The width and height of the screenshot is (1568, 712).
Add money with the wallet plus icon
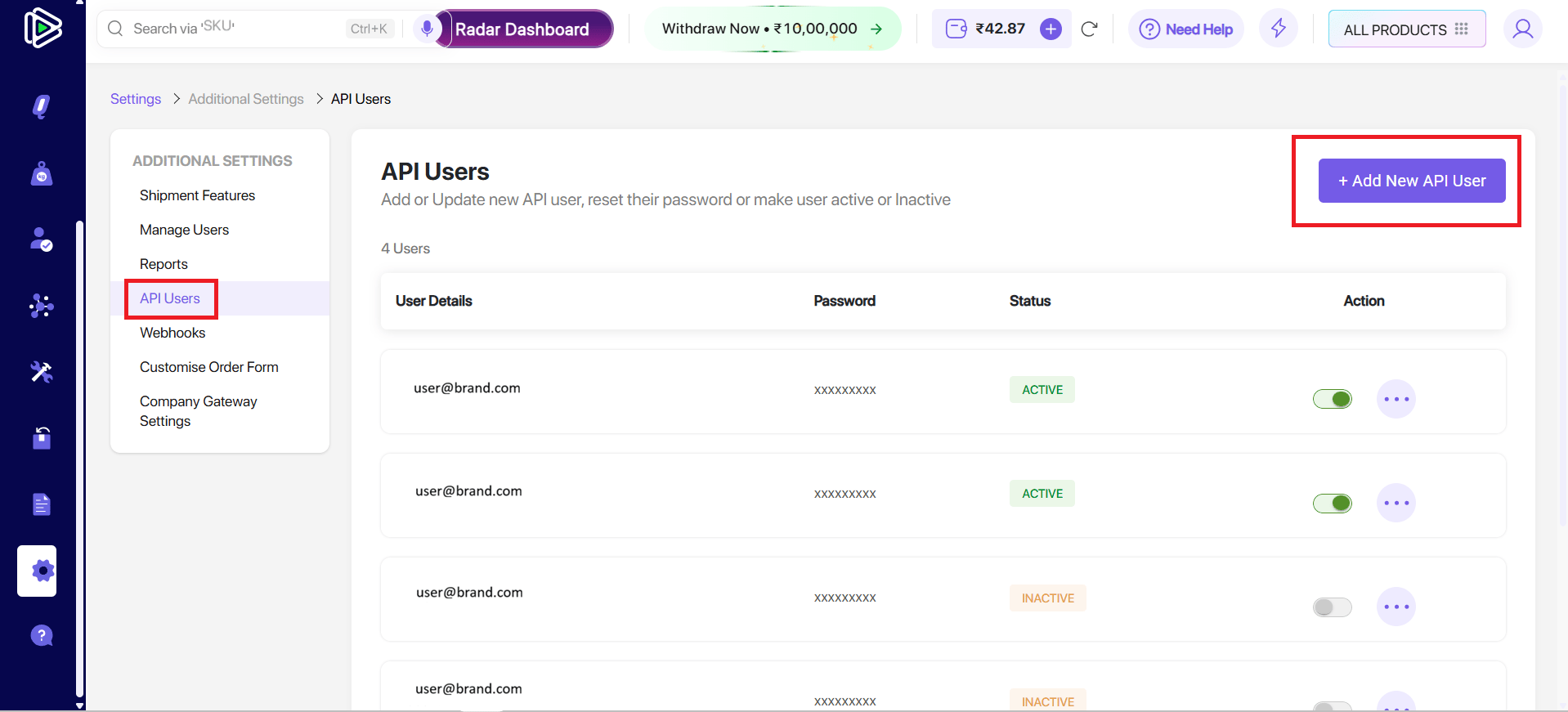(1051, 29)
